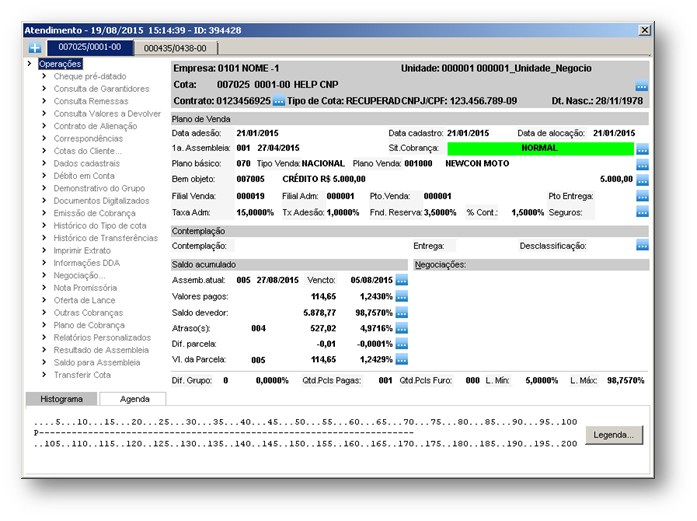This screenshot has height=521, width=697.
Task: Click the Saldo devedor value 5.878,77
Action: 320,313
